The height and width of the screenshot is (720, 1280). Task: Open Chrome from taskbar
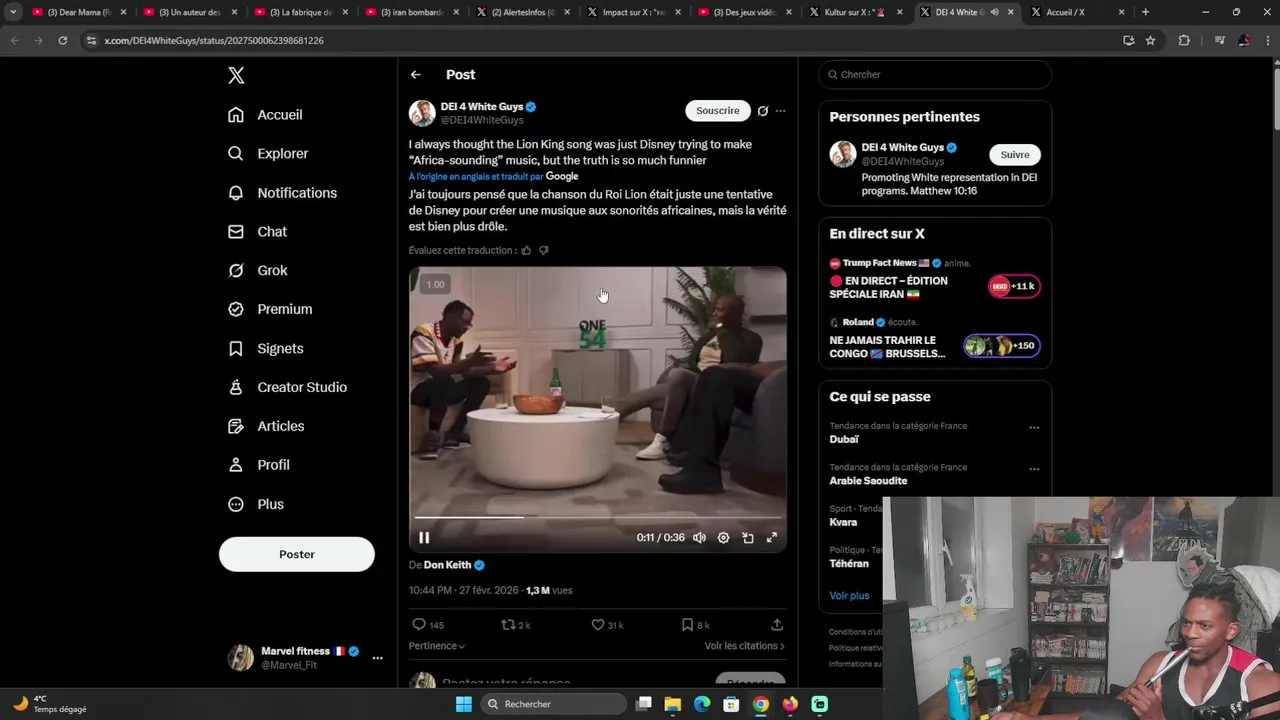(x=761, y=704)
